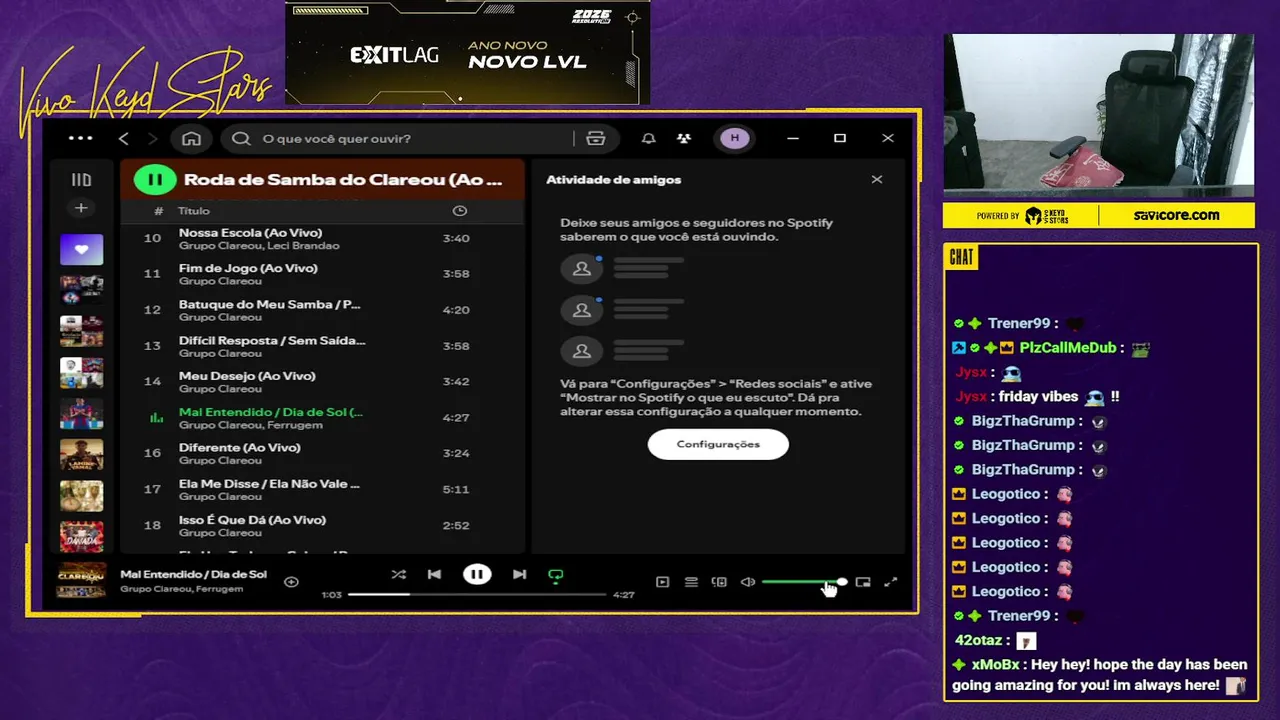Image resolution: width=1280 pixels, height=720 pixels.
Task: Open the profile avatar "H" menu
Action: pyautogui.click(x=735, y=138)
